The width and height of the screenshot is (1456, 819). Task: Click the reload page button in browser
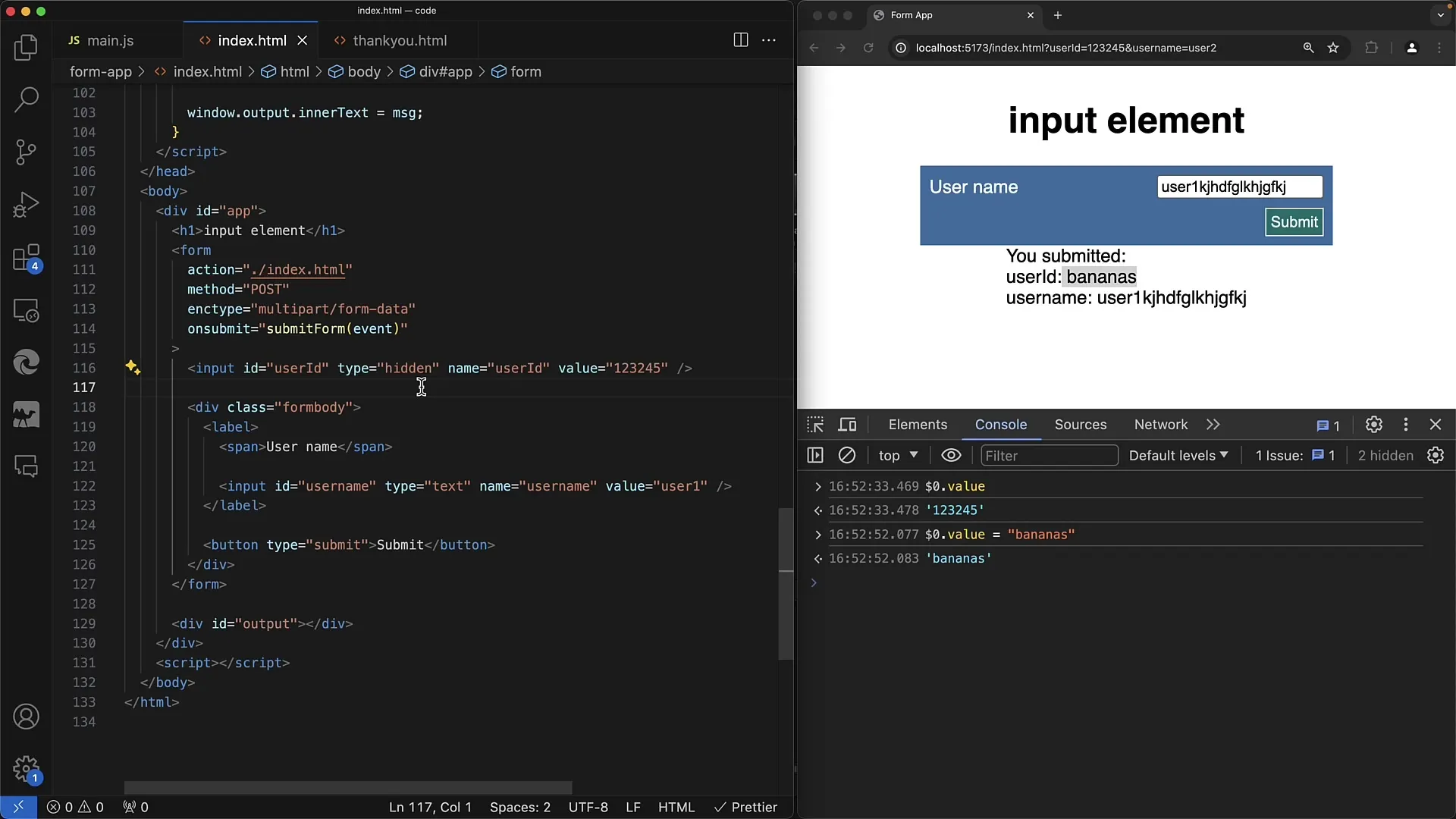click(868, 47)
